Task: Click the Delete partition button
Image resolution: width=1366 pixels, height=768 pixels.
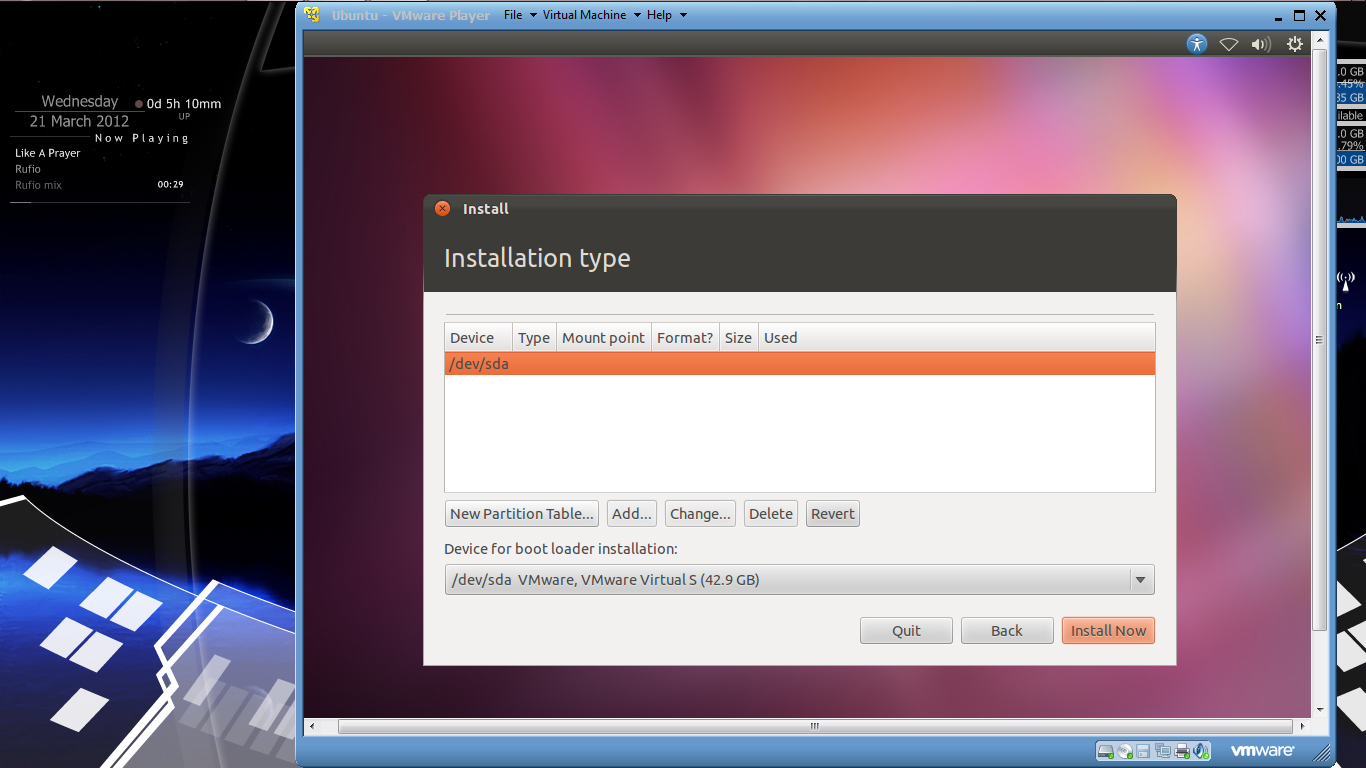Action: coord(771,514)
